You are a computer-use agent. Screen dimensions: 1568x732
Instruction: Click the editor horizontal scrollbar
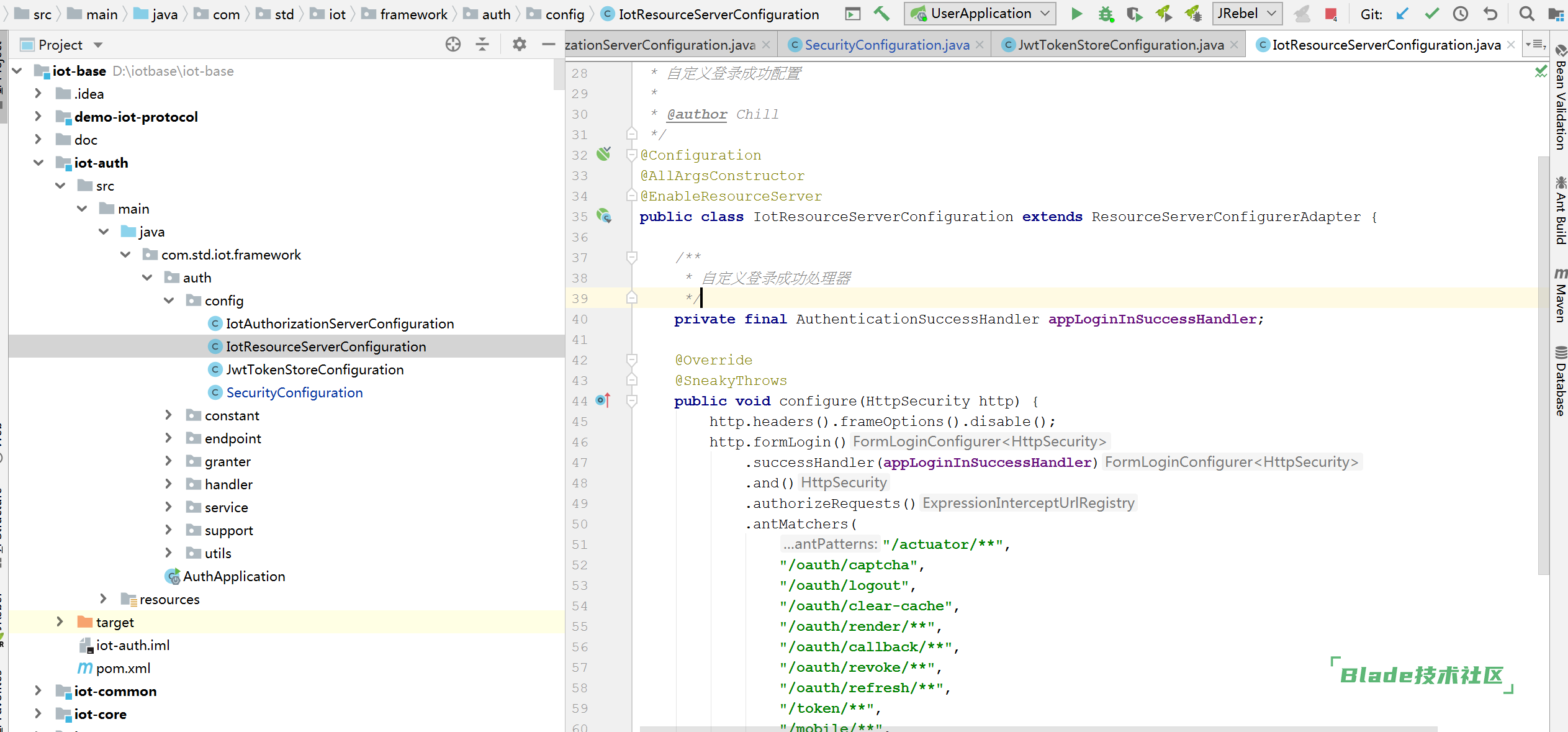[x=1039, y=728]
